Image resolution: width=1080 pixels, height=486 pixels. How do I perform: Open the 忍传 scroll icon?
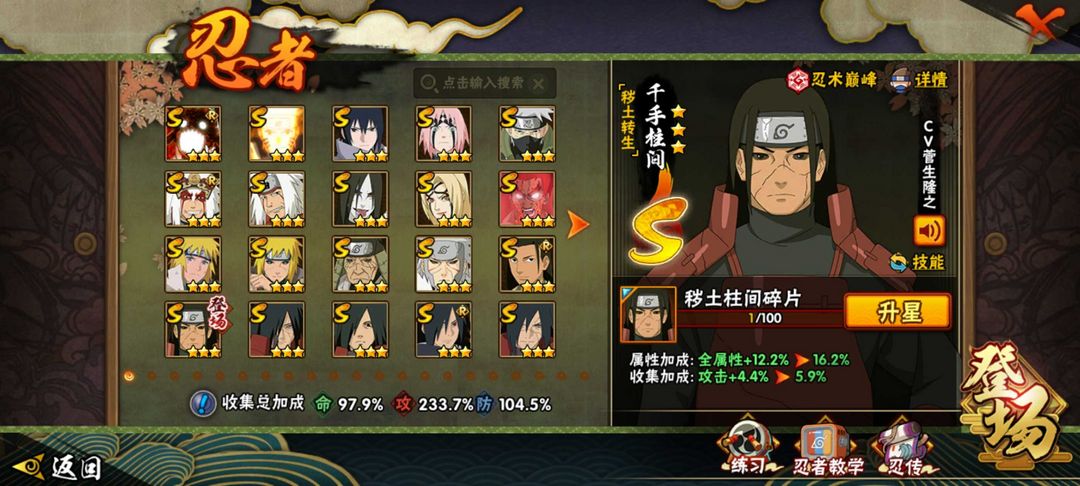(905, 449)
